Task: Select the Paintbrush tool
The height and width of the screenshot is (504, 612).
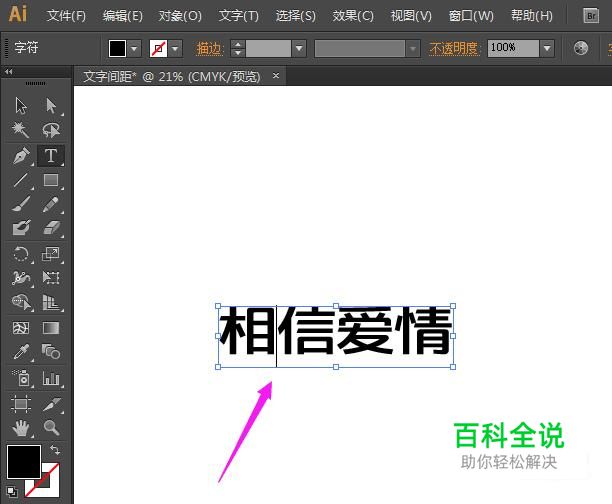Action: [x=21, y=204]
